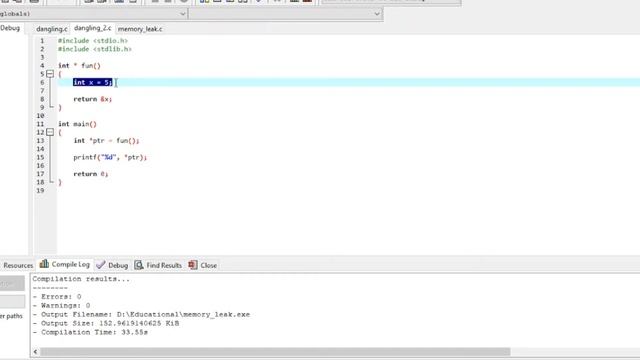Click the line number 13 in gutter
640x360 pixels.
40,141
